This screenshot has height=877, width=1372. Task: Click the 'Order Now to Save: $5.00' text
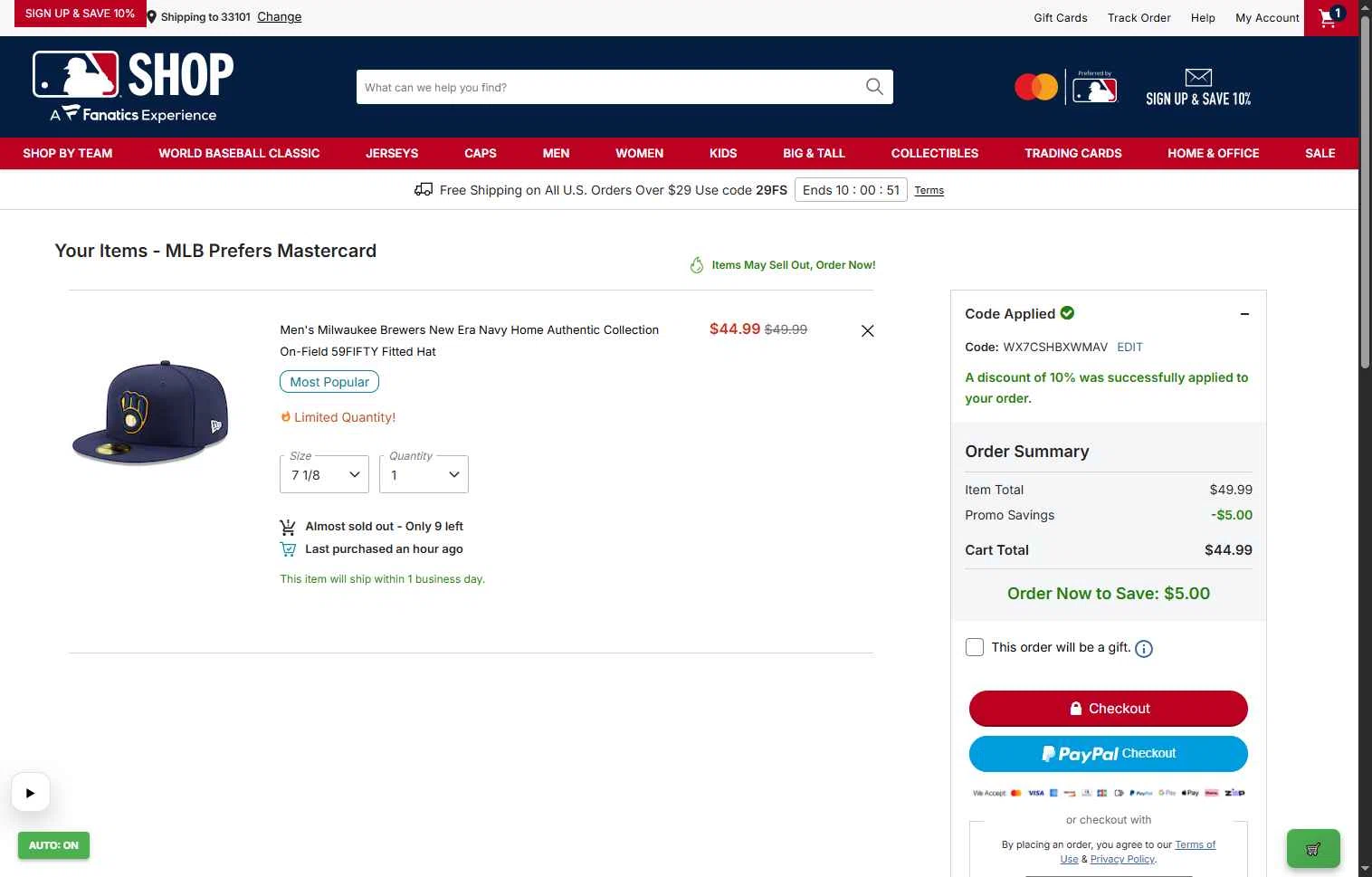point(1109,594)
